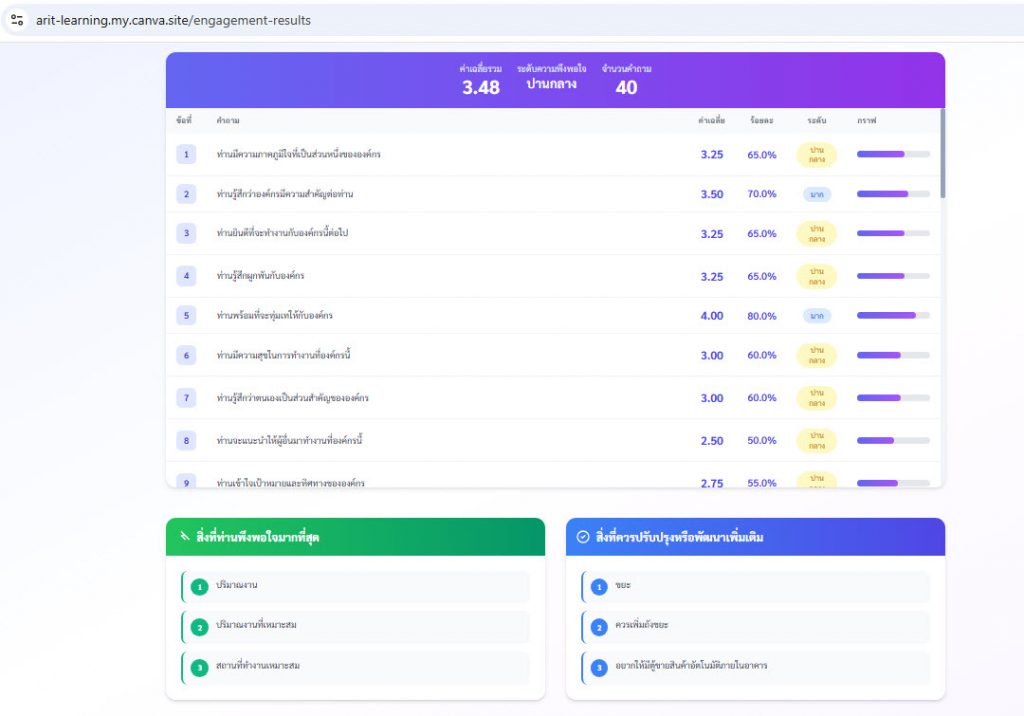Click the ค่าเฉลี่ย column header
1024x716 pixels.
711,121
